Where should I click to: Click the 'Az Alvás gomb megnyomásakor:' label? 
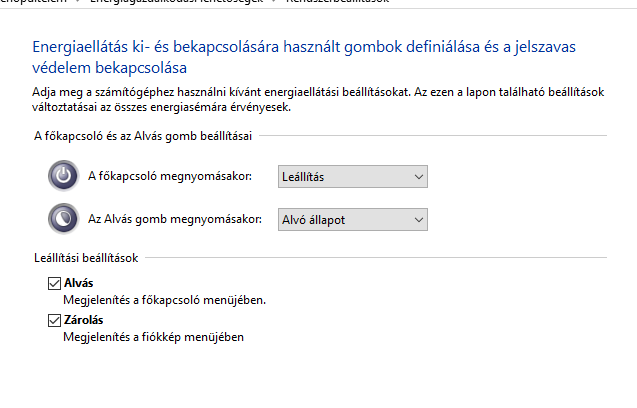pyautogui.click(x=175, y=219)
